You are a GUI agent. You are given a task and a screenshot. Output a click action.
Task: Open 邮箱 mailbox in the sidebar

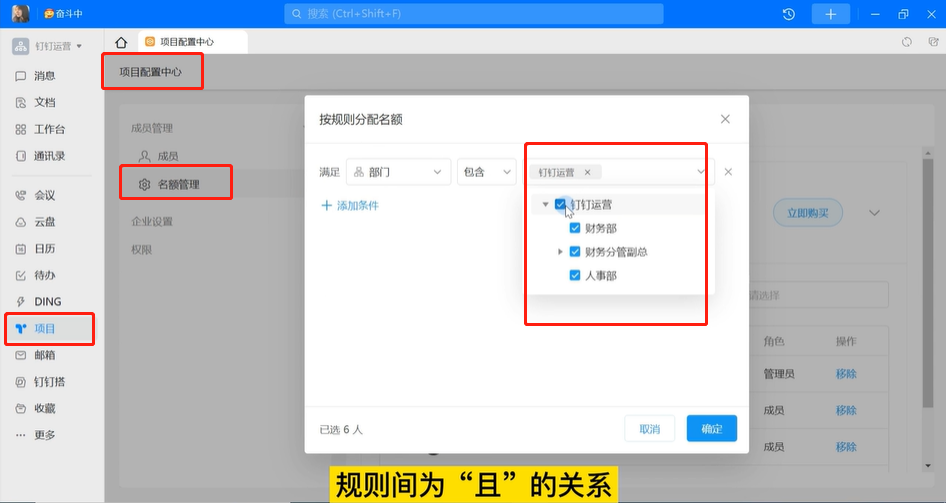click(44, 355)
